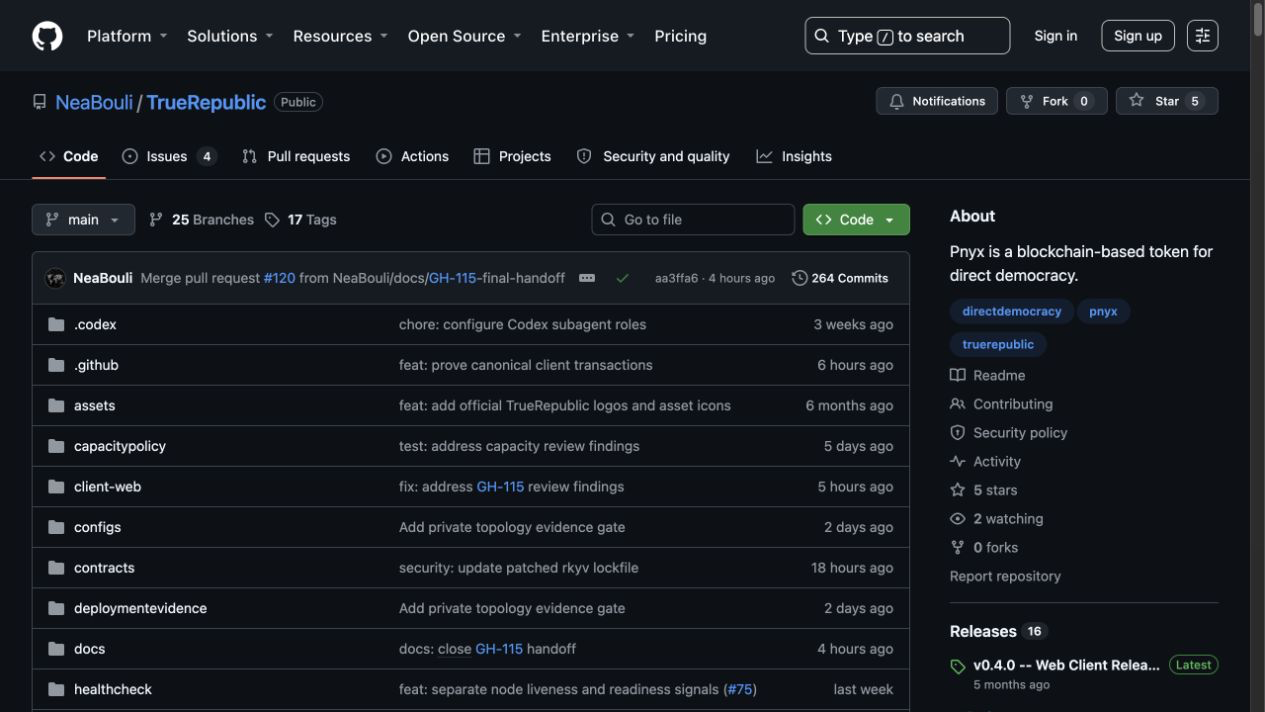Open PR #75 link in healthcheck row
This screenshot has height=712, width=1265.
(740, 689)
